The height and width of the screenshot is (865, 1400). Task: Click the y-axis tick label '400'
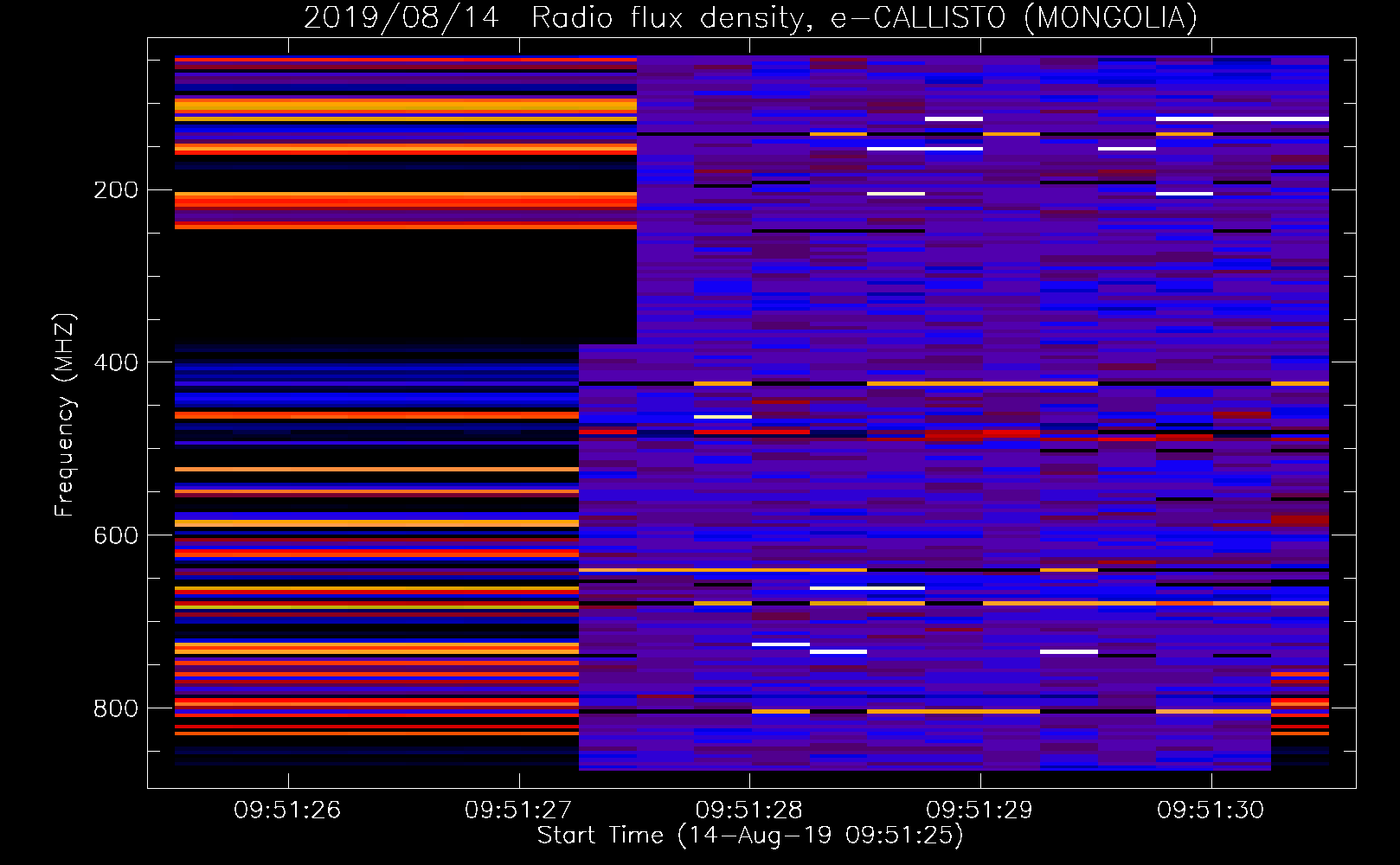point(116,362)
